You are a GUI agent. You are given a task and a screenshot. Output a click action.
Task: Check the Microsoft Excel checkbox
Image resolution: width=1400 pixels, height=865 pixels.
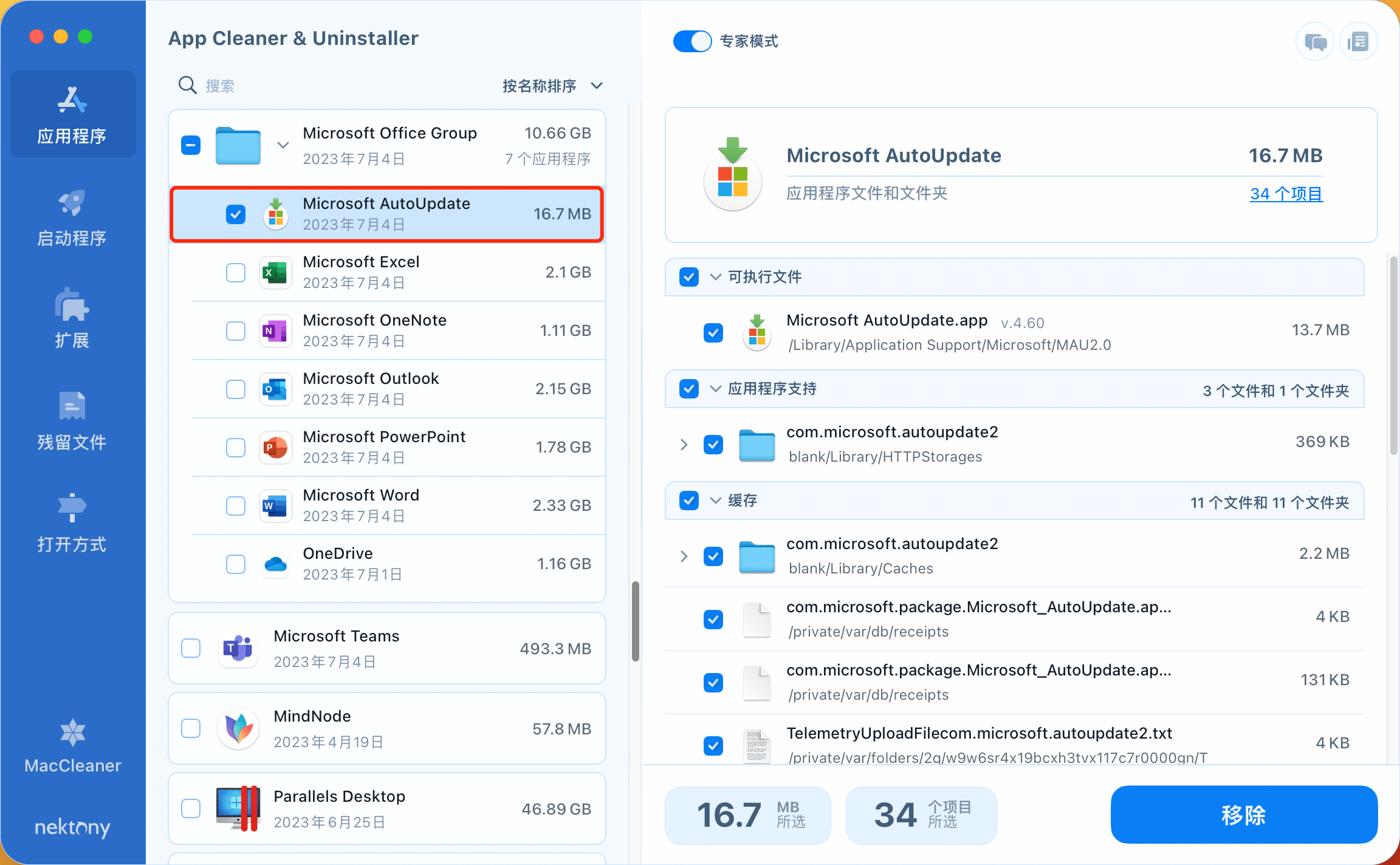point(236,273)
